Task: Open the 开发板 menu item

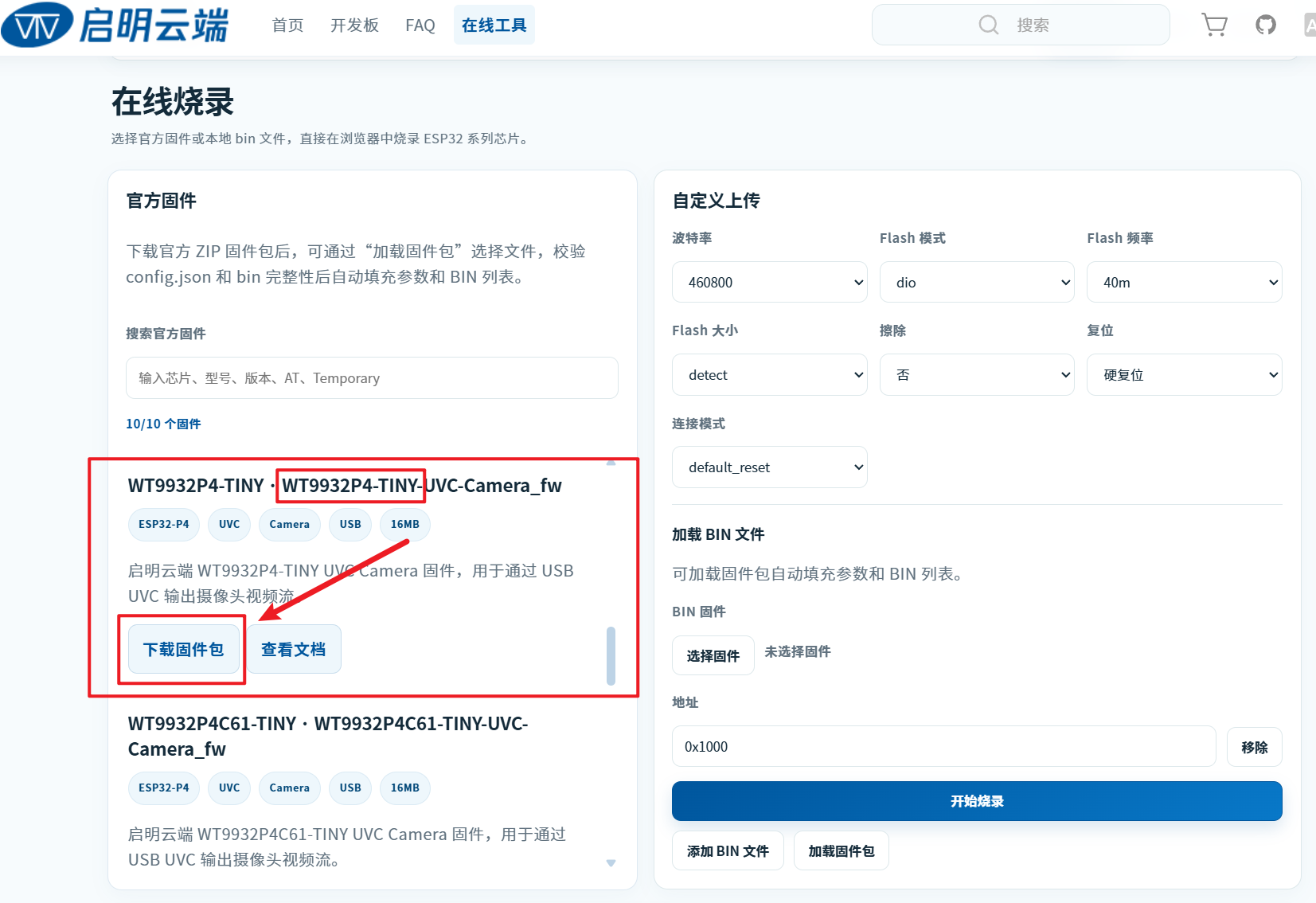Action: [354, 25]
